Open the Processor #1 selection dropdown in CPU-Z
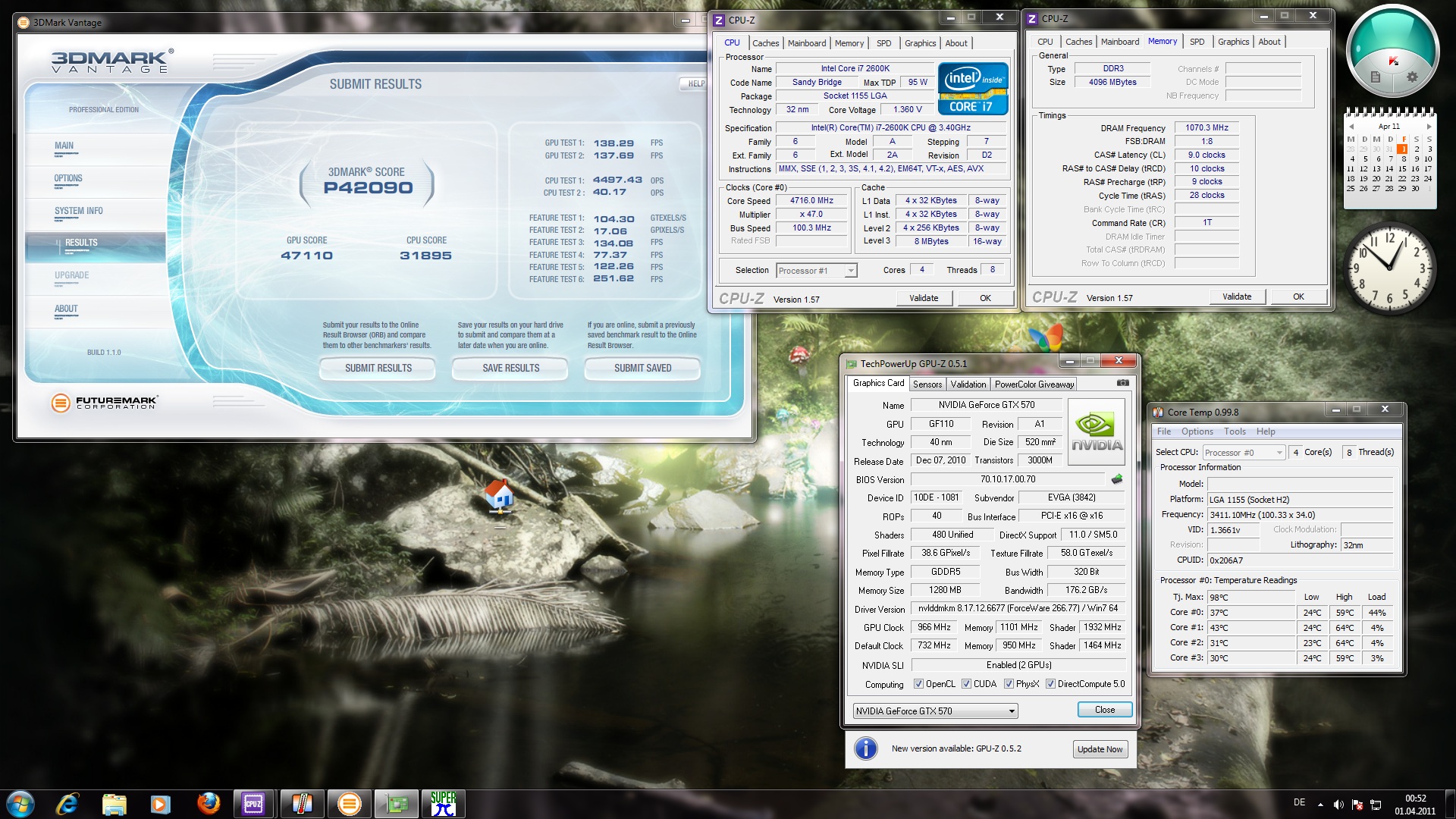 tap(817, 271)
